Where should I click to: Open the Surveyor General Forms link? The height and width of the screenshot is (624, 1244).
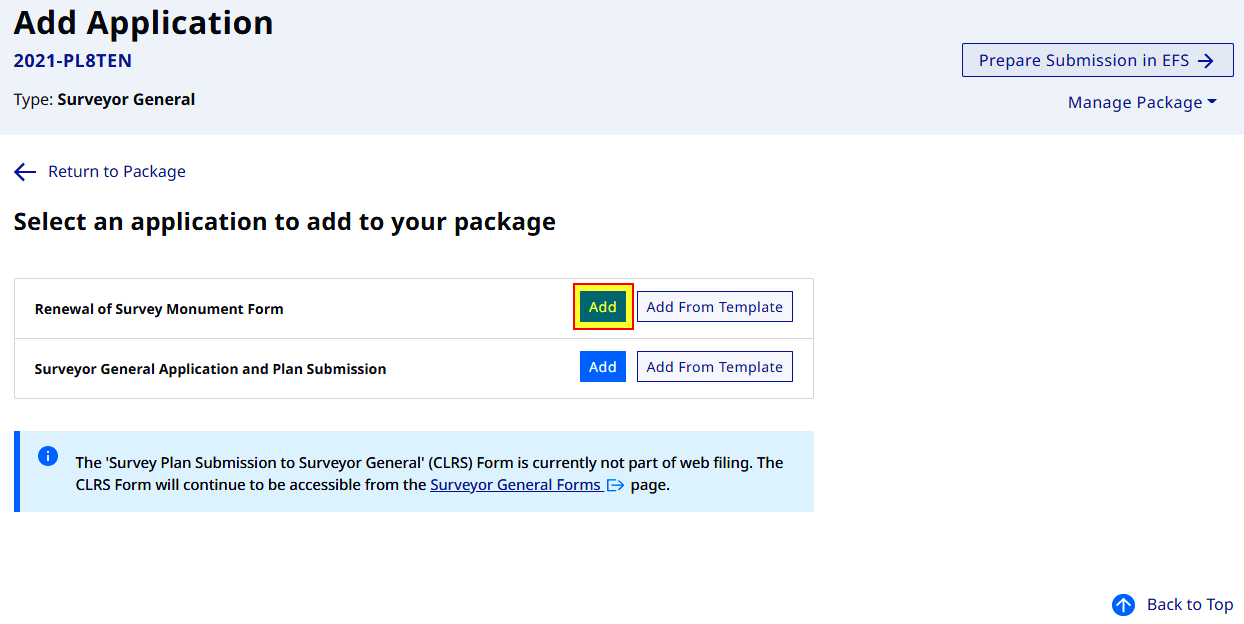pyautogui.click(x=515, y=485)
